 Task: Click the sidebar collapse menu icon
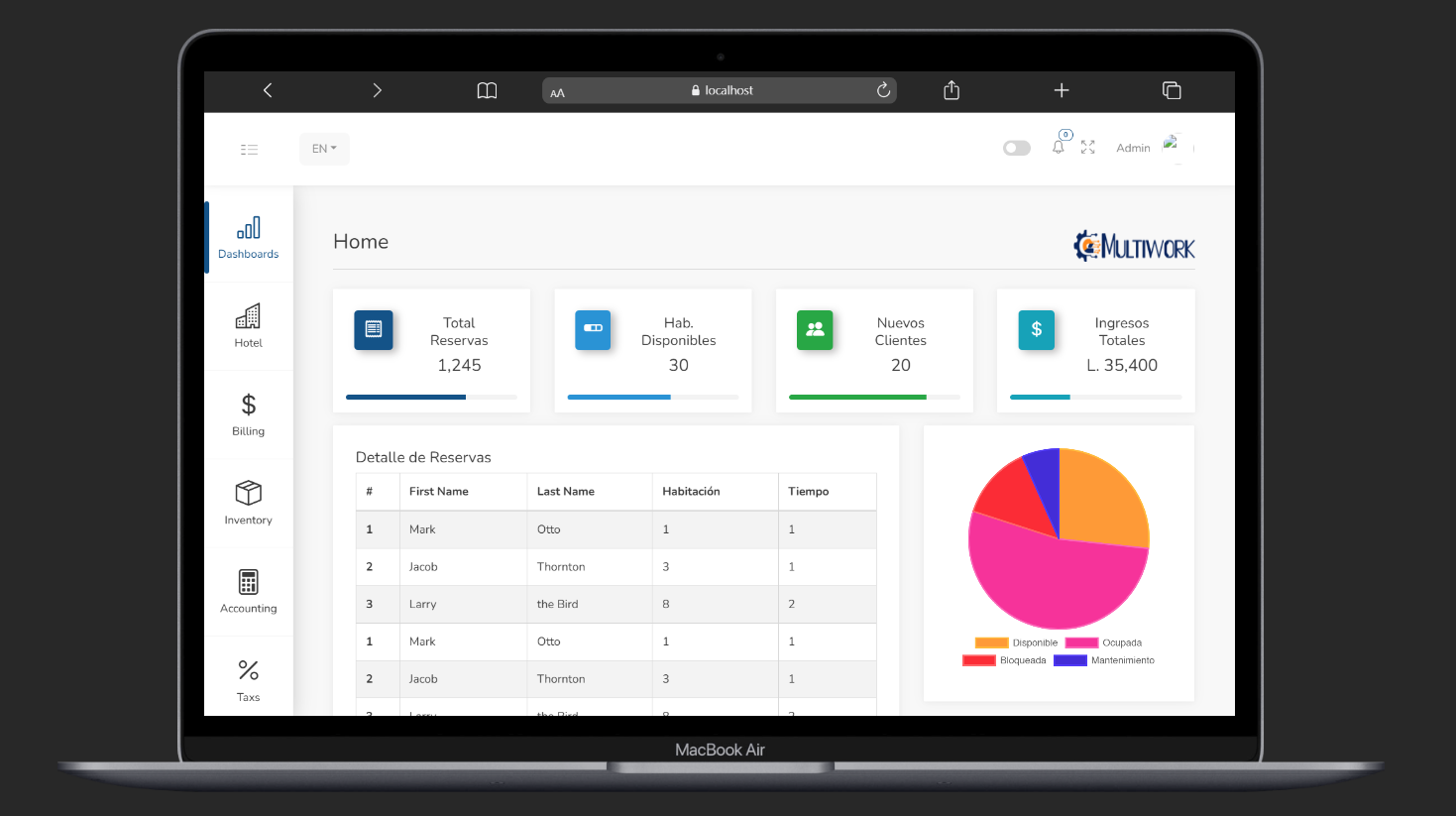(x=249, y=150)
